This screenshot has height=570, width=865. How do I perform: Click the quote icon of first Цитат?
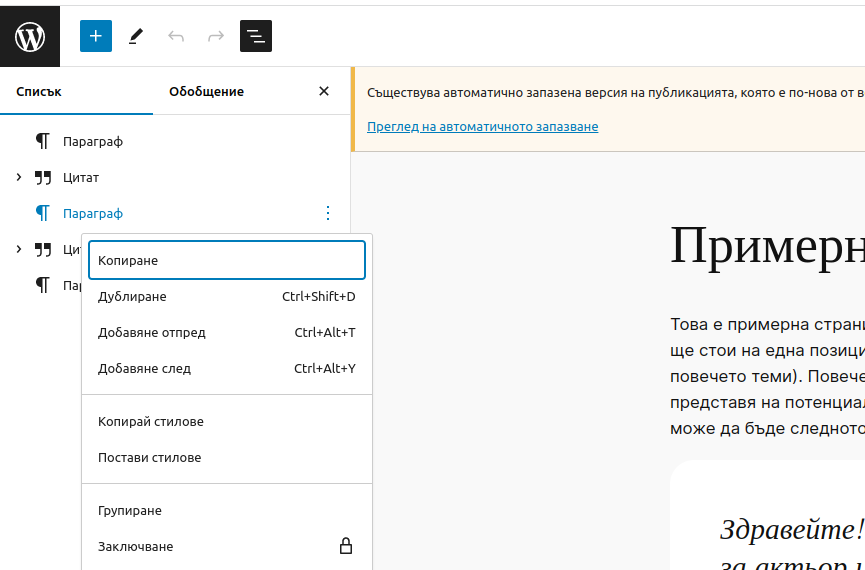click(x=43, y=178)
